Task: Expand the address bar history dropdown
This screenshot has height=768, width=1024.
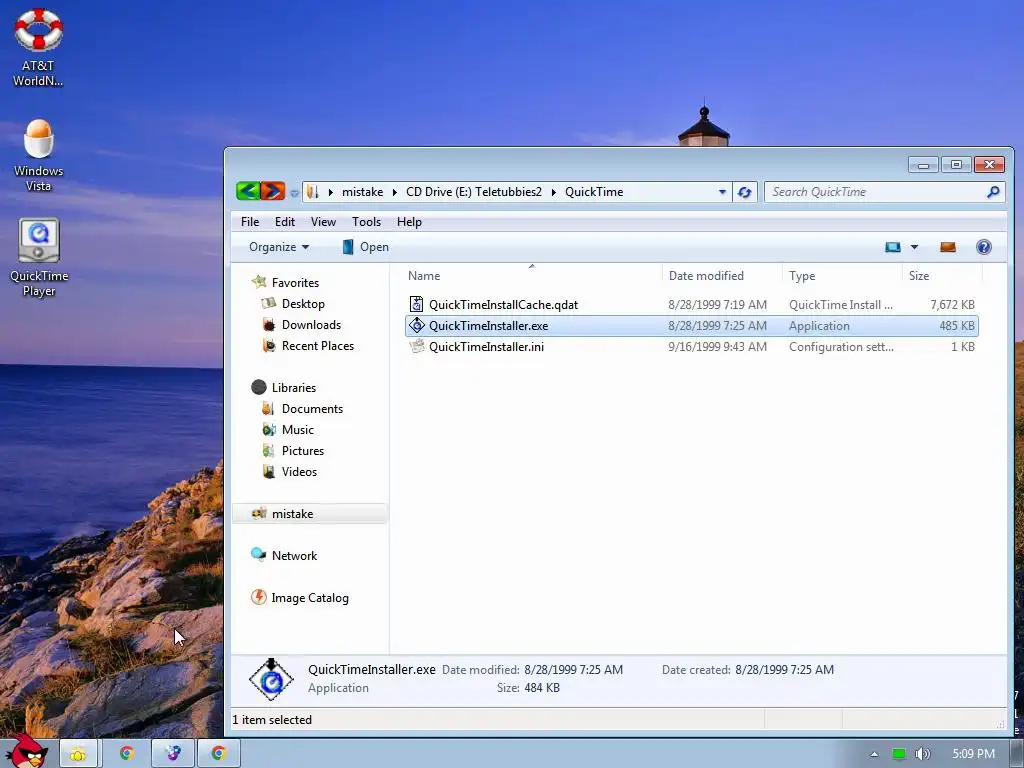Action: click(722, 192)
